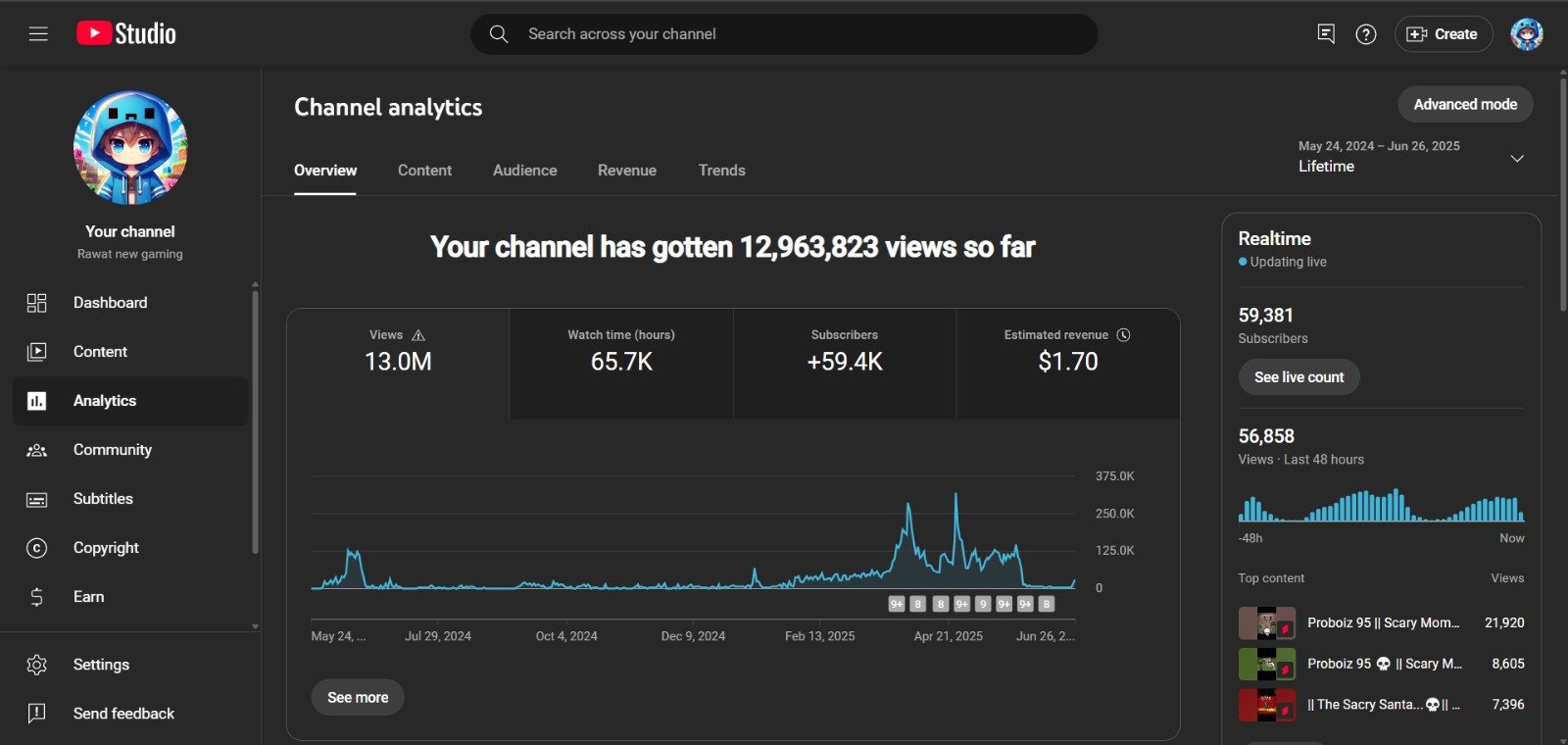Click the '59,381' realtime subscriber count

click(1265, 316)
